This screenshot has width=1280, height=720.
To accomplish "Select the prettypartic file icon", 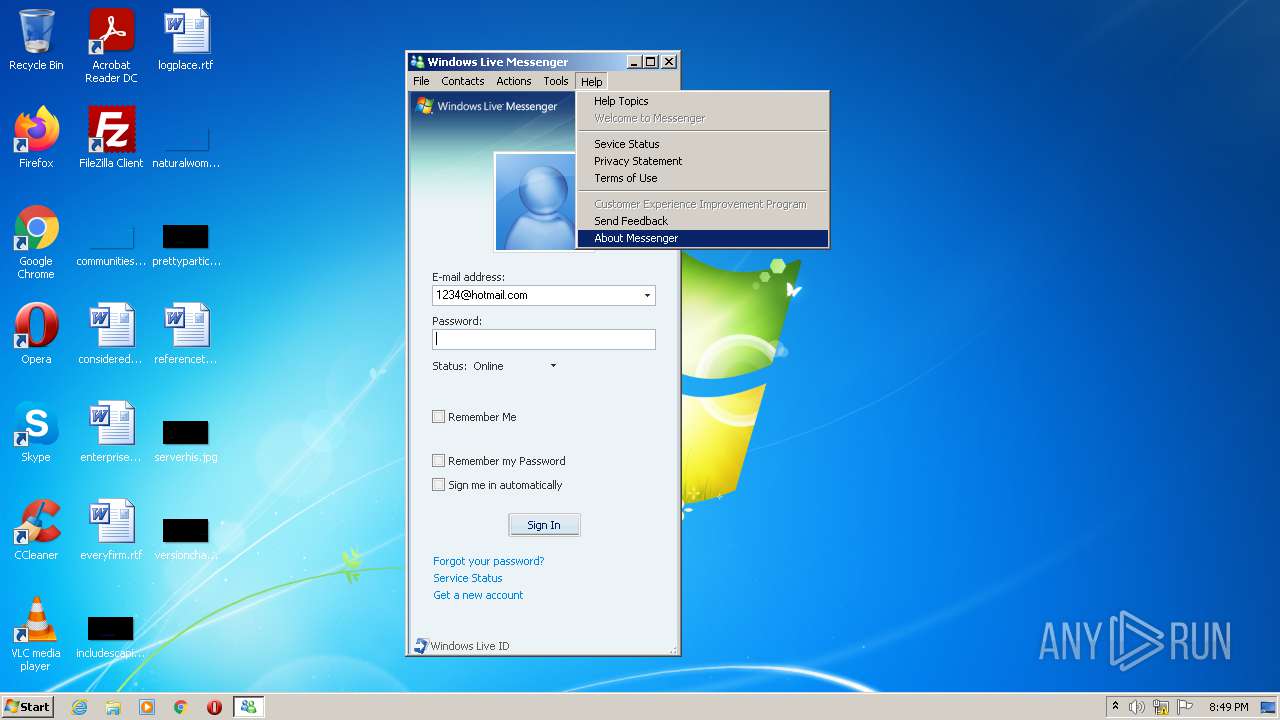I will click(x=186, y=245).
